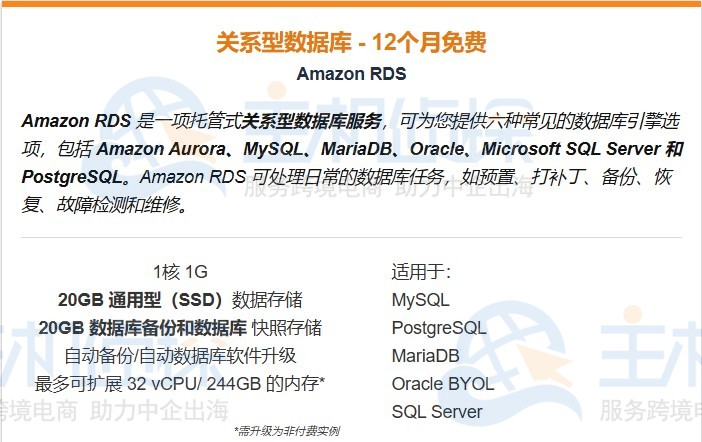Click the Amazon RDS subtitle under the heading

[x=351, y=74]
